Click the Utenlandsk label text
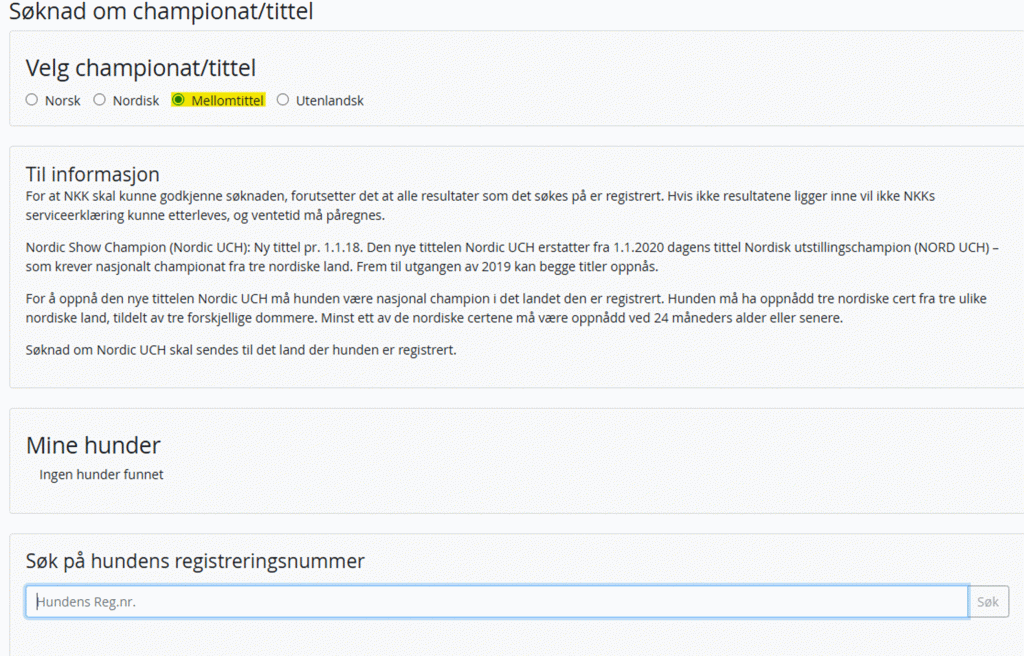Screen dimensions: 1024x656 point(329,101)
